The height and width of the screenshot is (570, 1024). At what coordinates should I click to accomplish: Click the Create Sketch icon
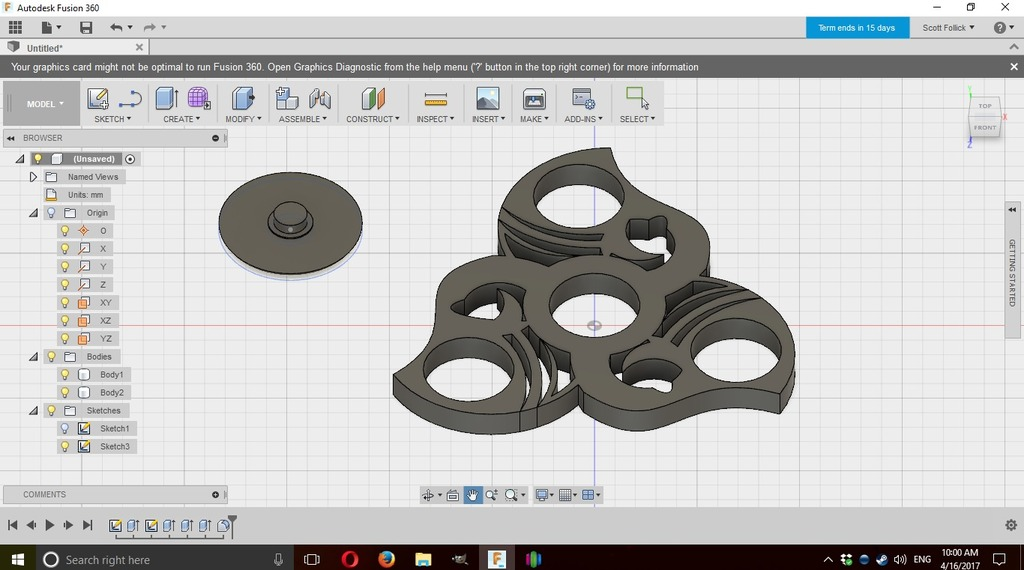click(97, 98)
